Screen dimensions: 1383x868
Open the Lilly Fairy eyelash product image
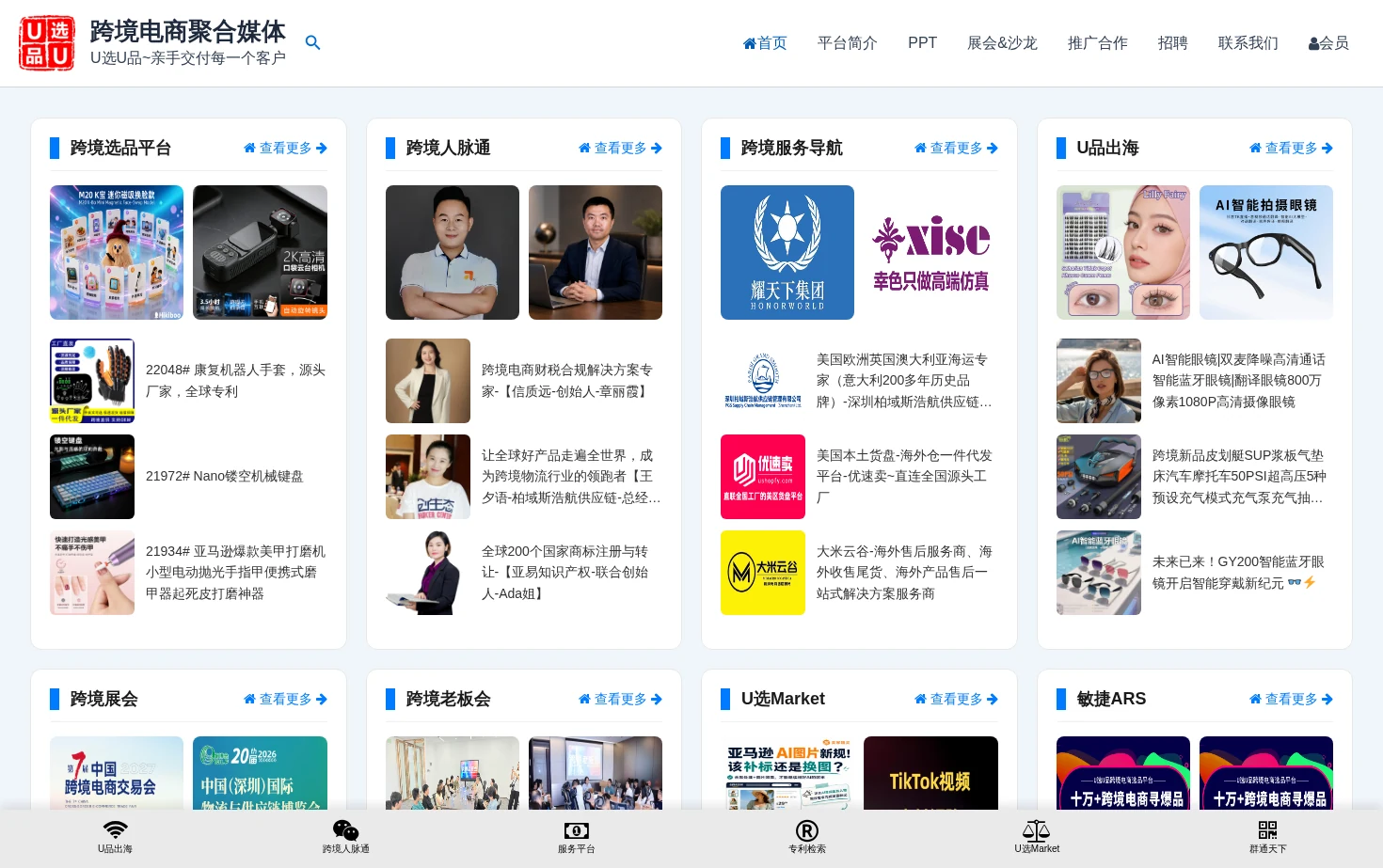(x=1123, y=252)
